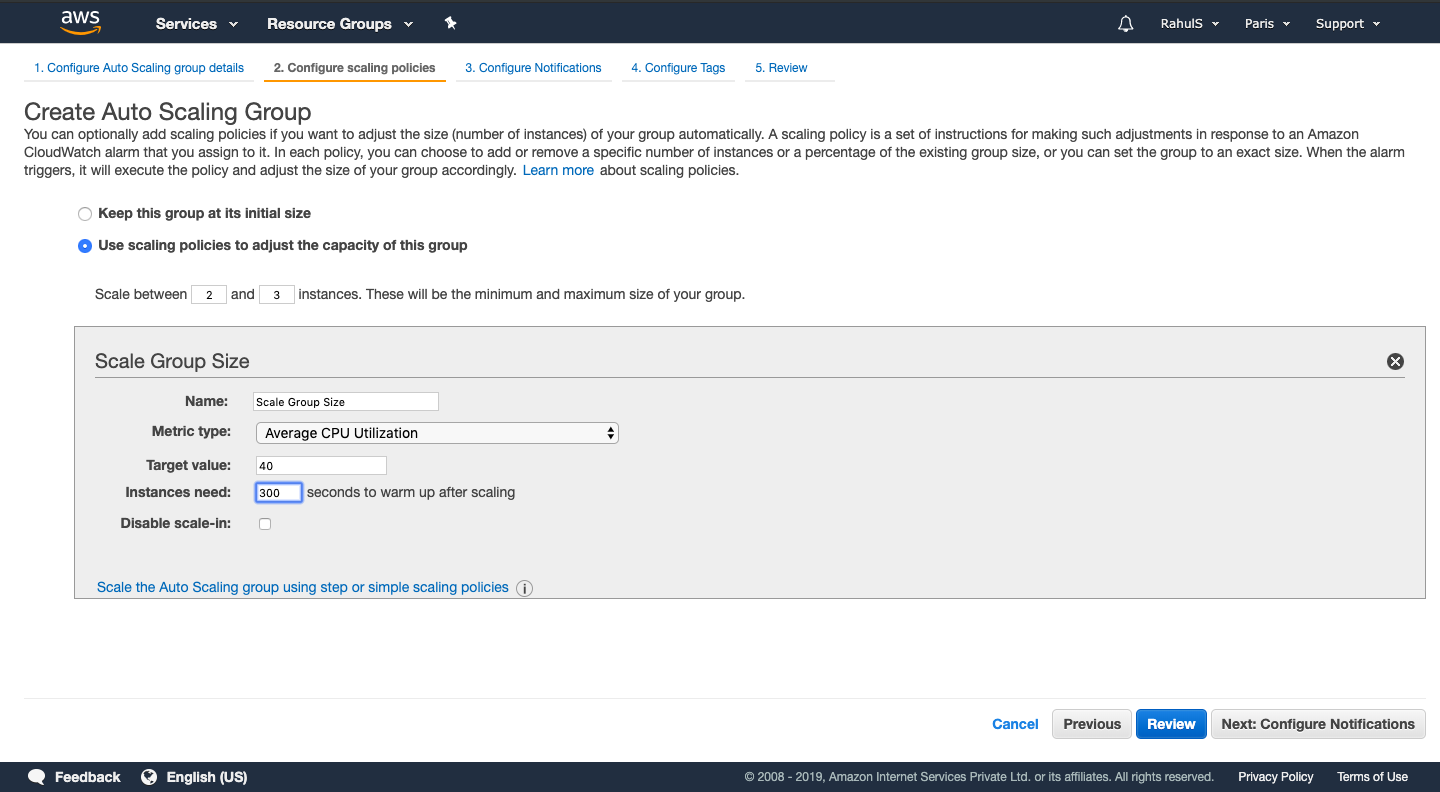Image resolution: width=1440 pixels, height=792 pixels.
Task: Open the Services menu
Action: tap(195, 23)
